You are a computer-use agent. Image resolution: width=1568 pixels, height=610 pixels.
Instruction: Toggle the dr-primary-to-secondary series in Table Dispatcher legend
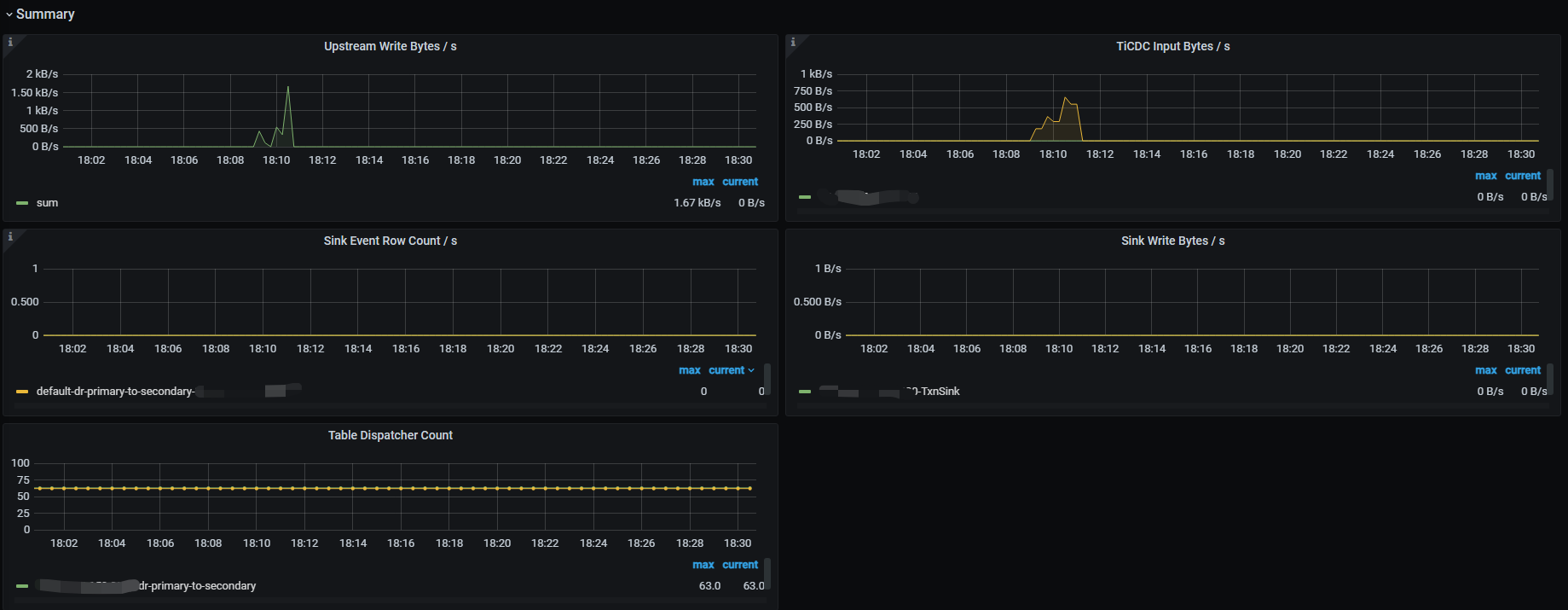point(146,586)
